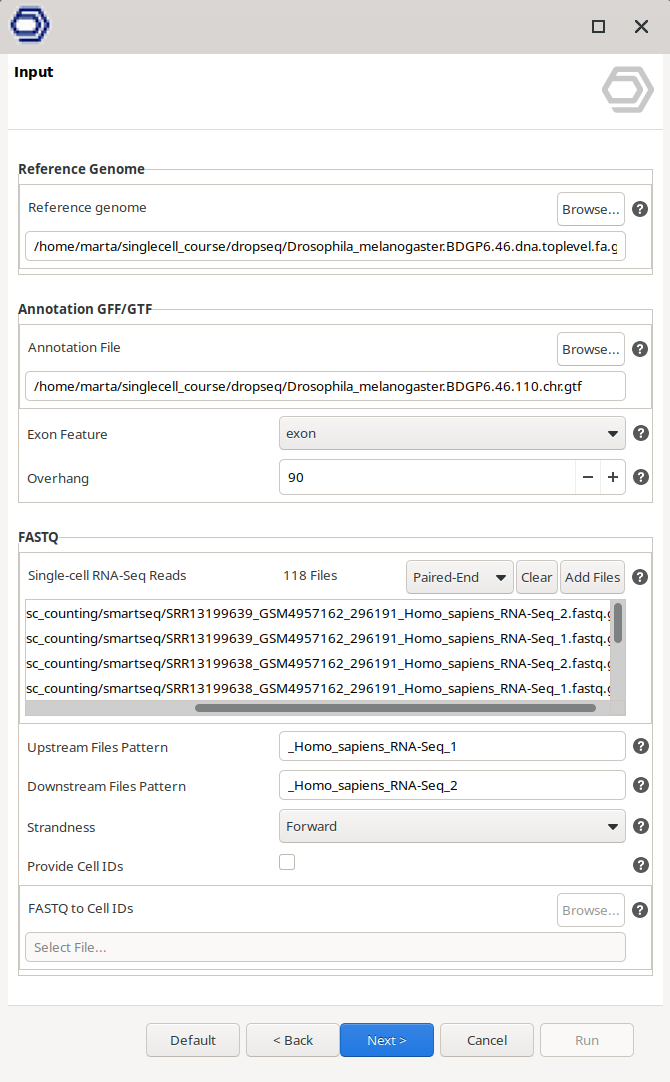Click the Upstream Files Pattern field
The width and height of the screenshot is (670, 1082).
click(452, 747)
